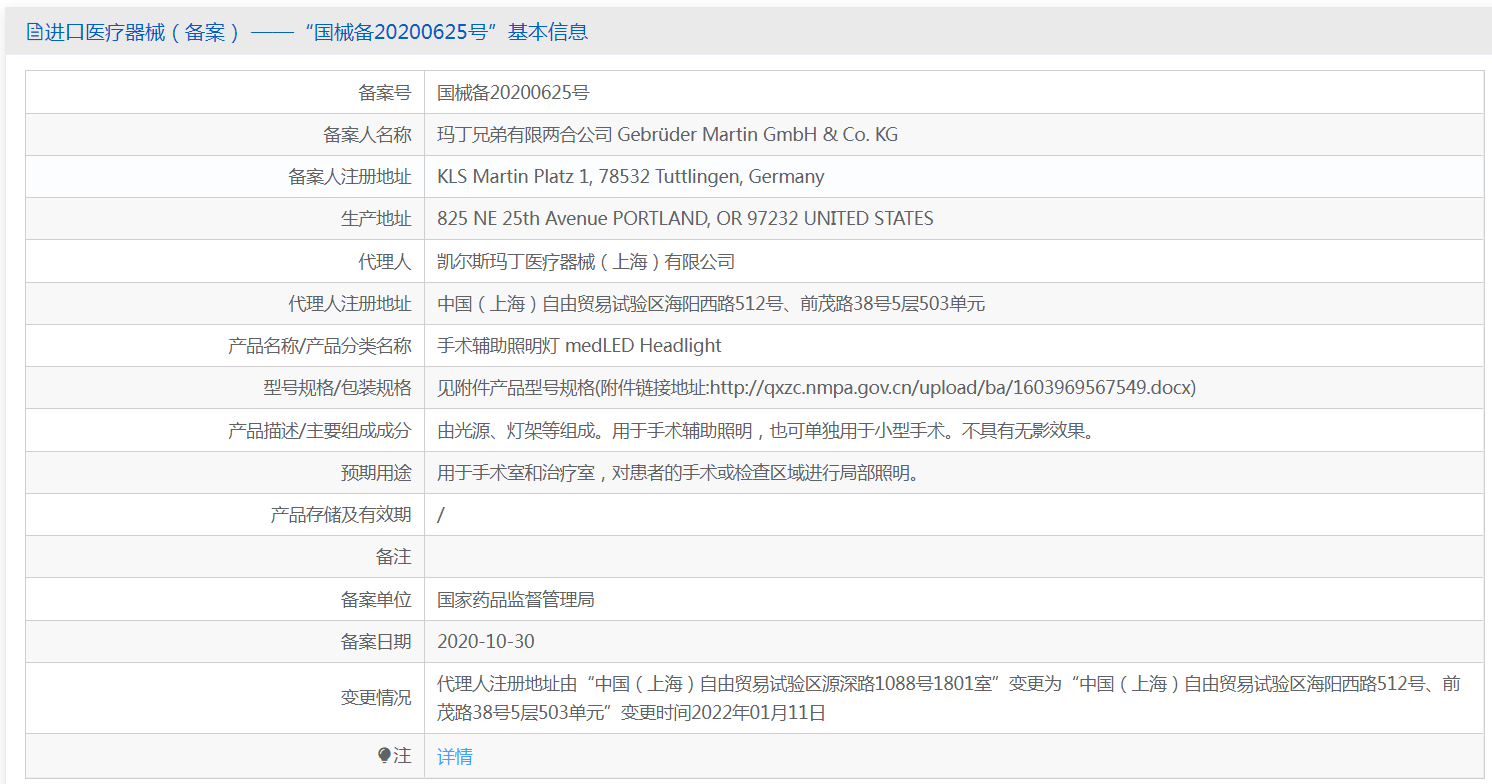Select agent name 凯尔斯玛丁医疗器械（上海）有限公司
The image size is (1492, 784).
(x=586, y=262)
